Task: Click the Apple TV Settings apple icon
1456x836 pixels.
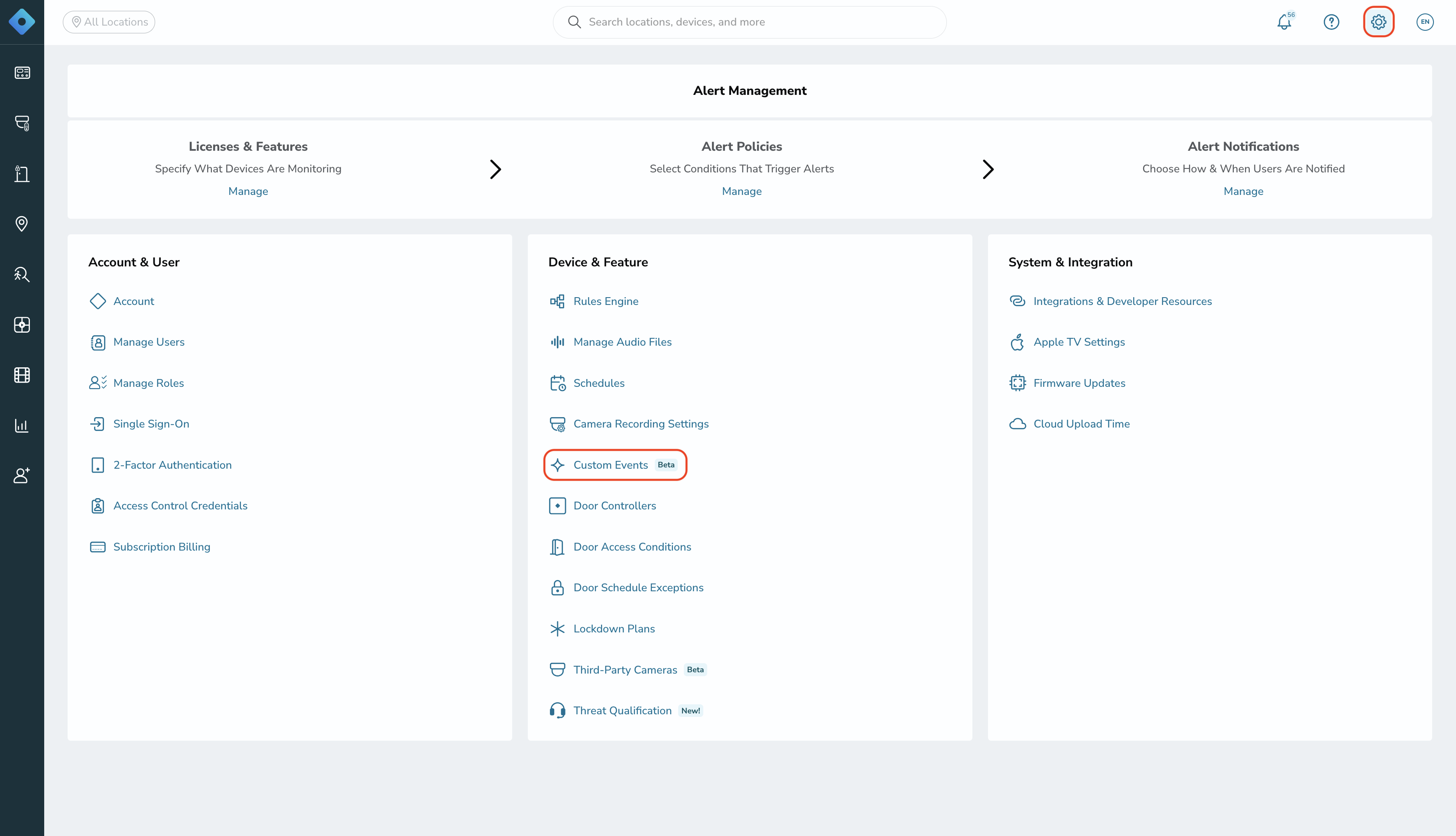Action: click(1017, 342)
